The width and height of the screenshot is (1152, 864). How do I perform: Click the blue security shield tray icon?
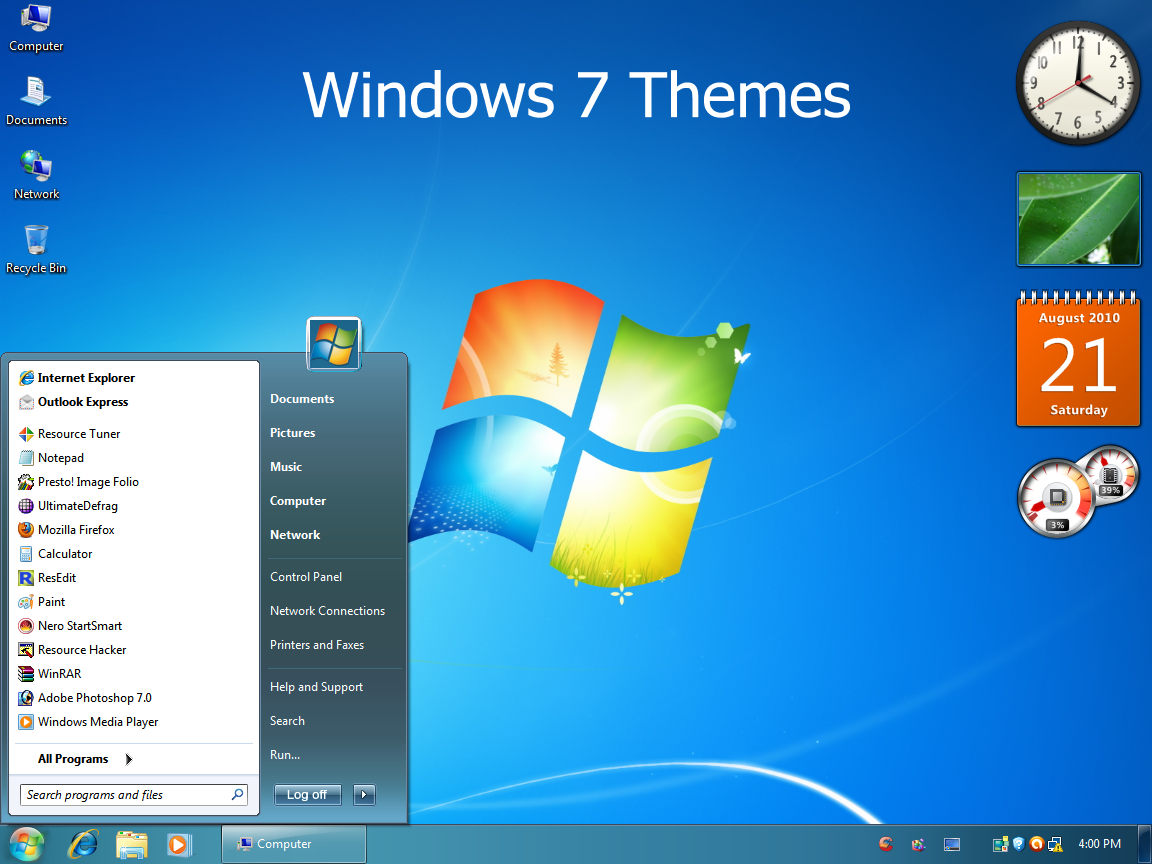coord(1018,843)
